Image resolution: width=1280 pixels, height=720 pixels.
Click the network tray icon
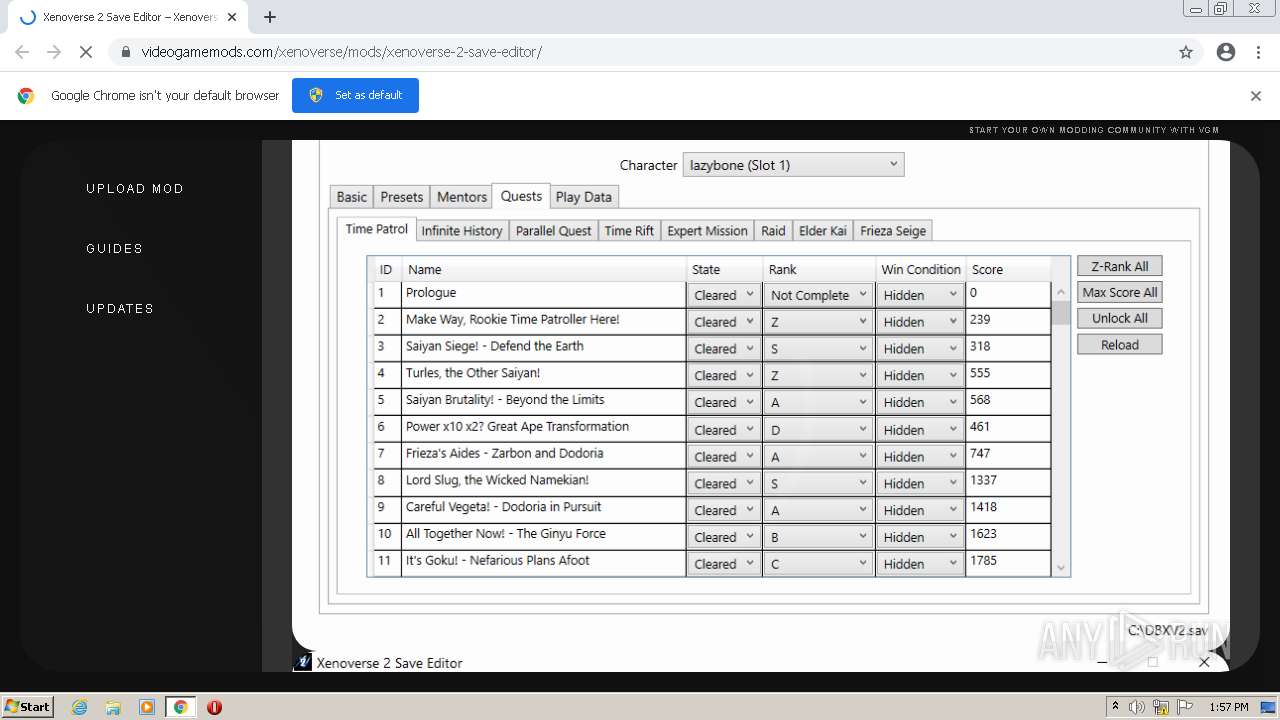1161,707
